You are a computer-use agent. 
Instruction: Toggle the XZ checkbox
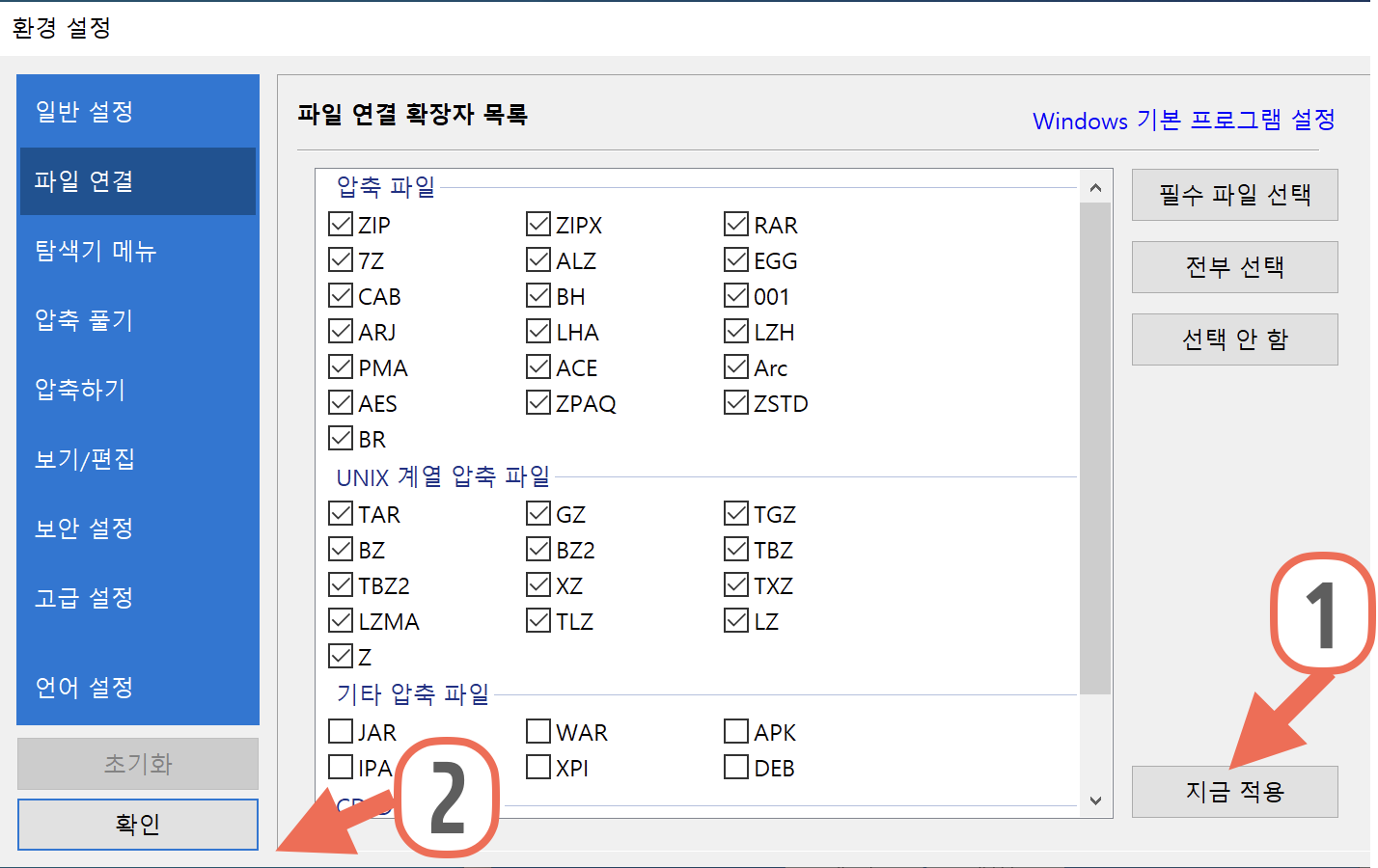538,585
